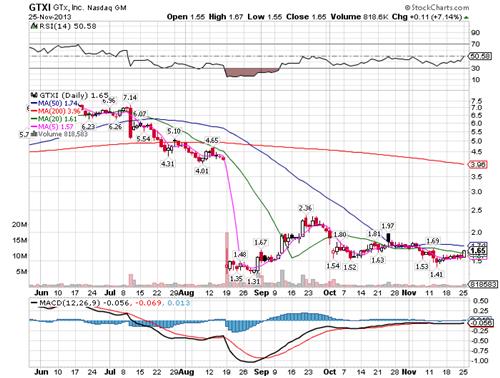
Task: Click the 'Chg +0.11 (+7.14%)' text
Action: [427, 17]
